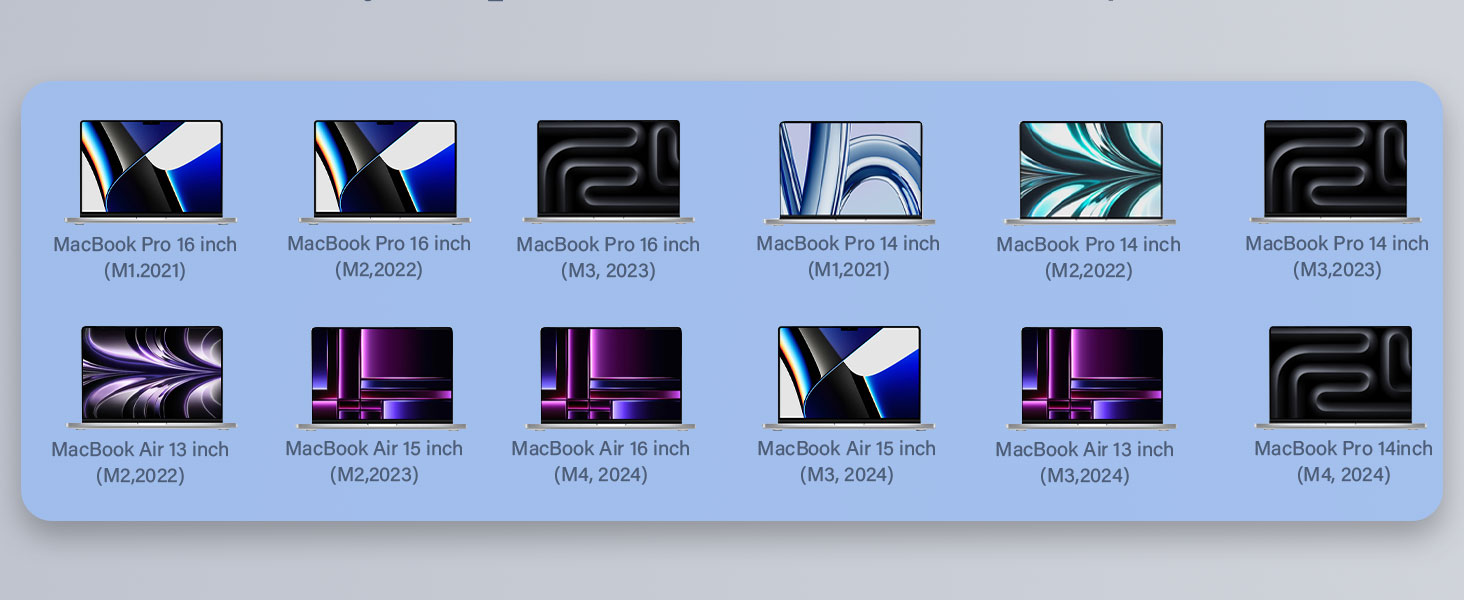Select the "(M2,2023)" text under MacBook Air 15 inch
This screenshot has width=1464, height=600.
pyautogui.click(x=374, y=475)
